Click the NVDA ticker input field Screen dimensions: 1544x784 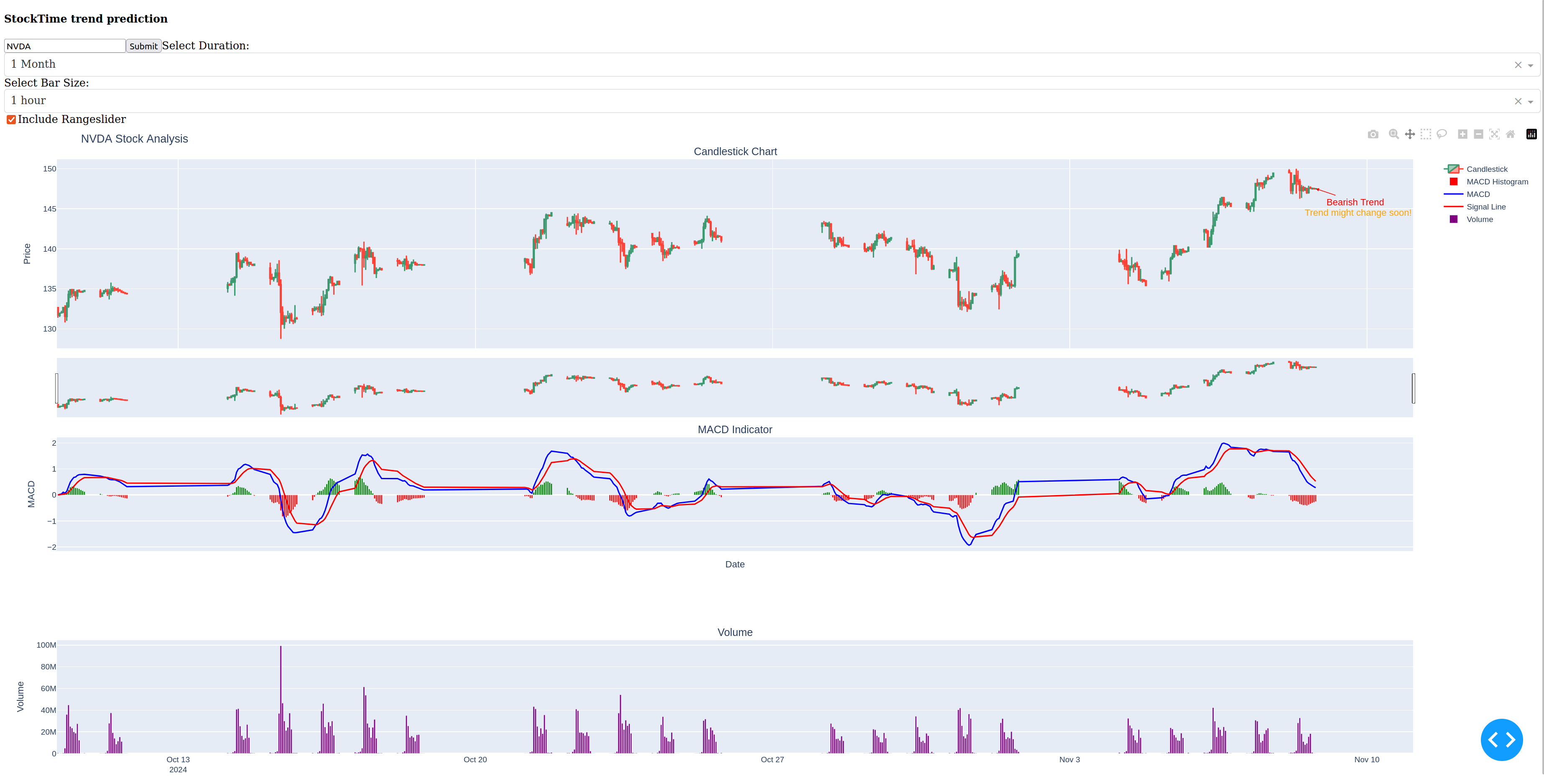point(64,46)
